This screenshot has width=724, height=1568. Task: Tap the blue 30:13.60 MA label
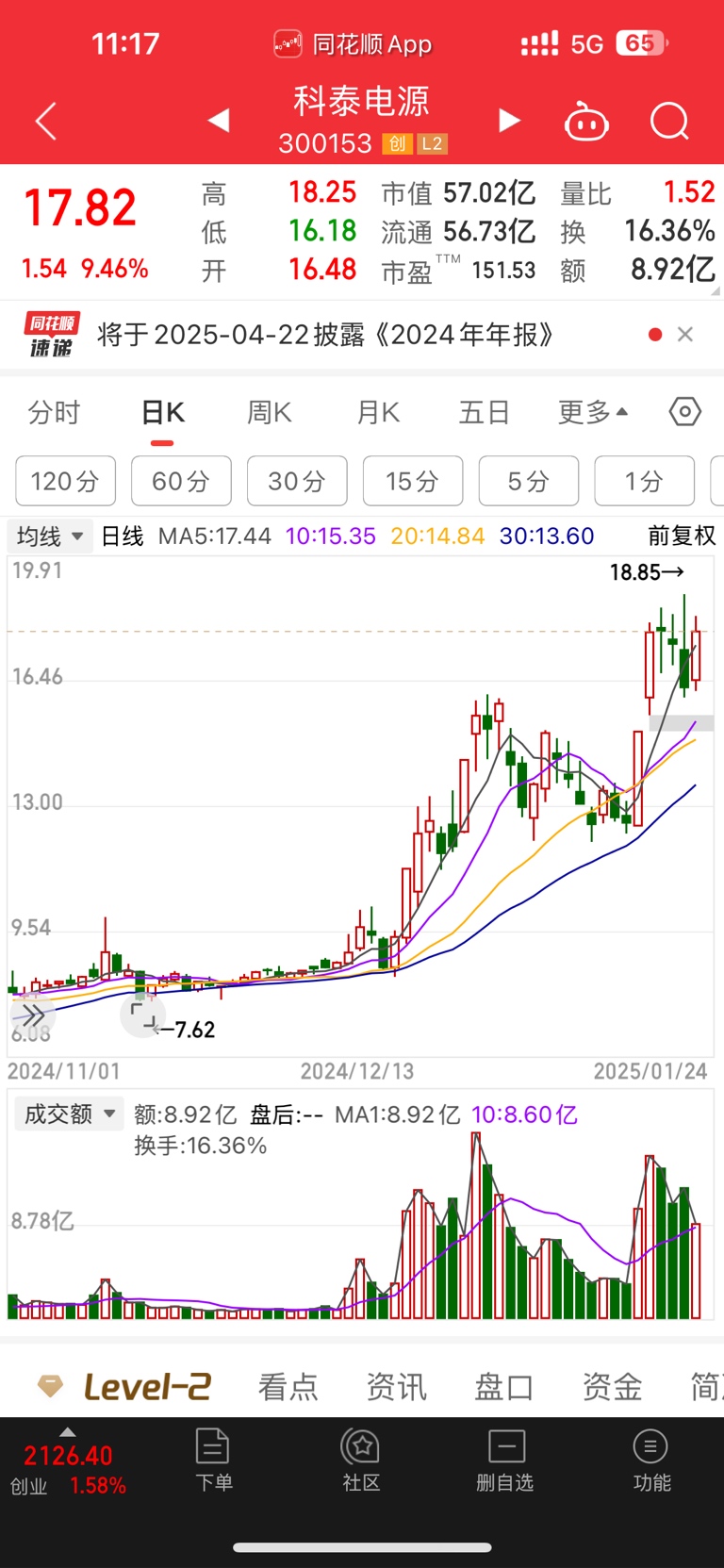(x=547, y=536)
